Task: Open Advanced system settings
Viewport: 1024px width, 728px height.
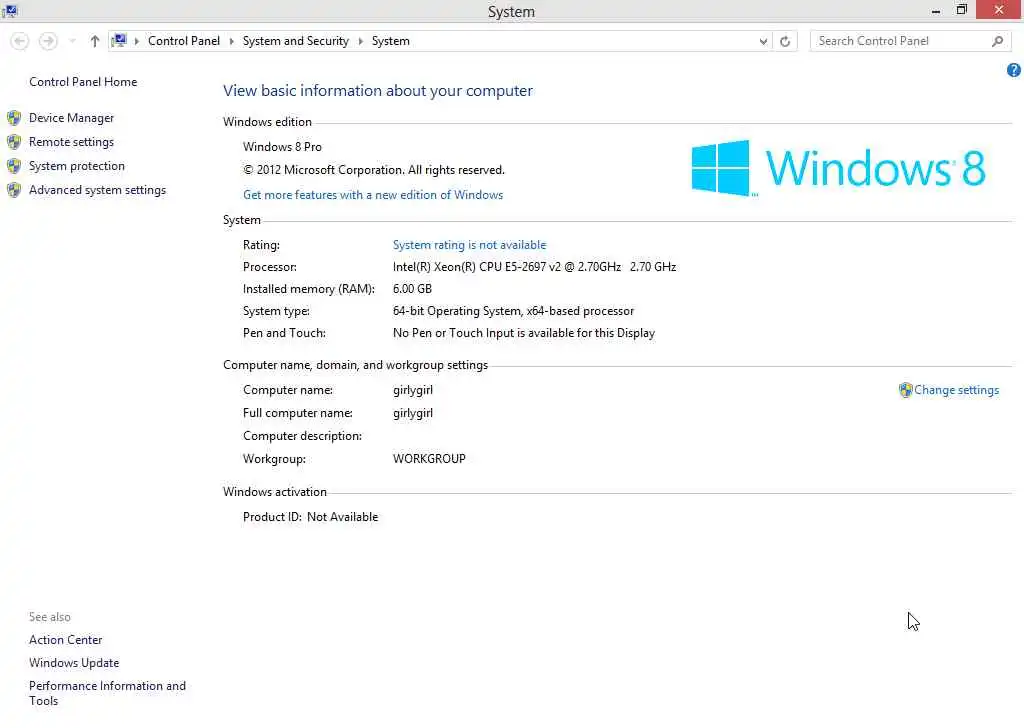Action: (x=97, y=190)
